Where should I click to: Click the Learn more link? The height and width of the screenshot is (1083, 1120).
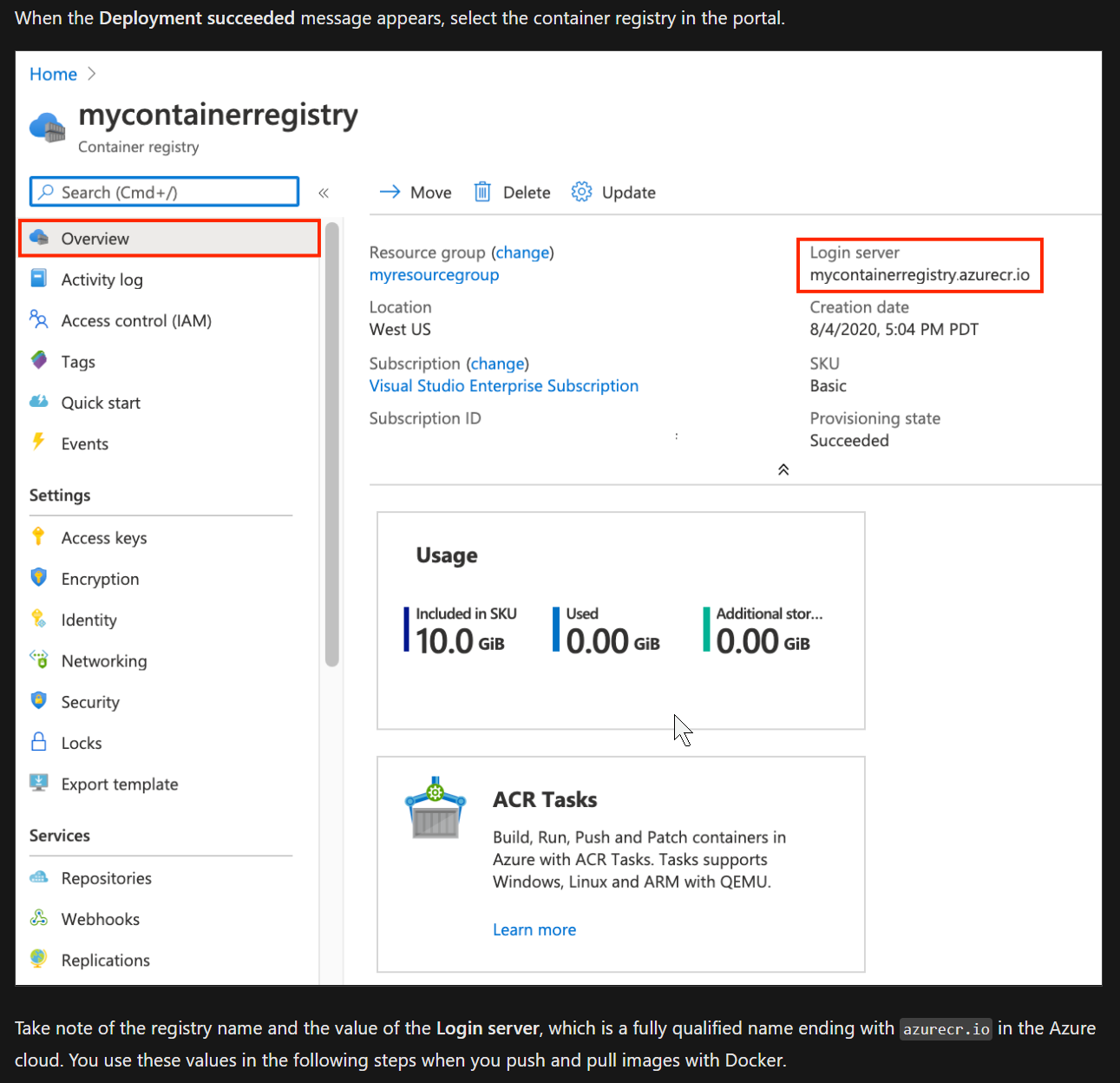click(534, 930)
